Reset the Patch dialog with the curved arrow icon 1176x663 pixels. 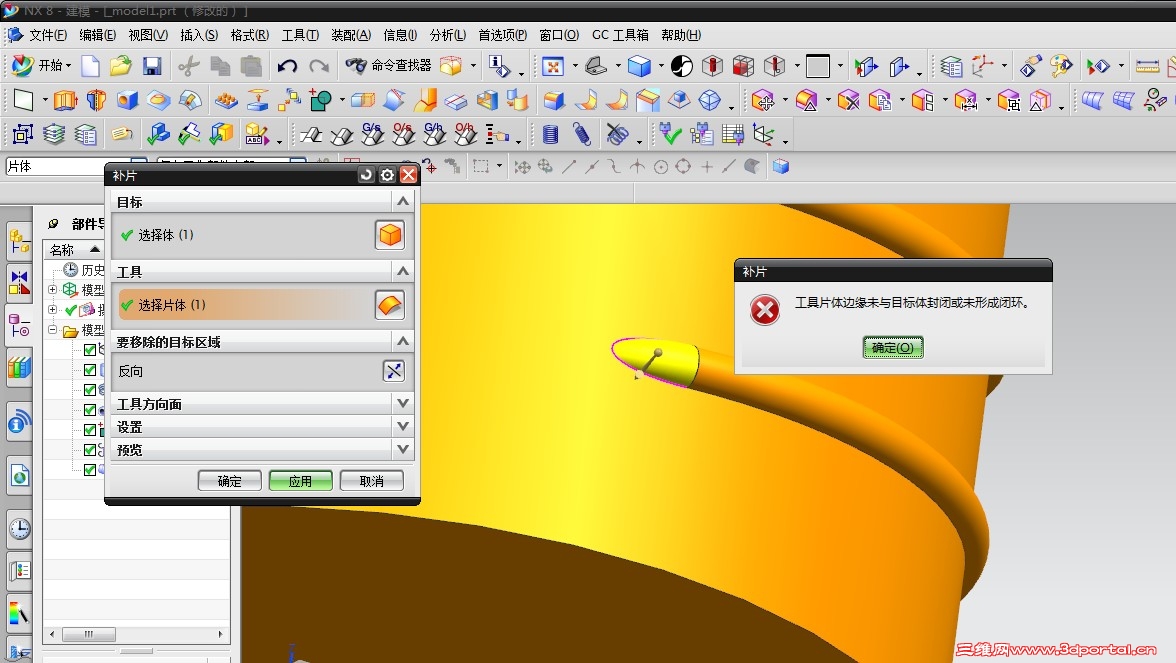pyautogui.click(x=366, y=175)
